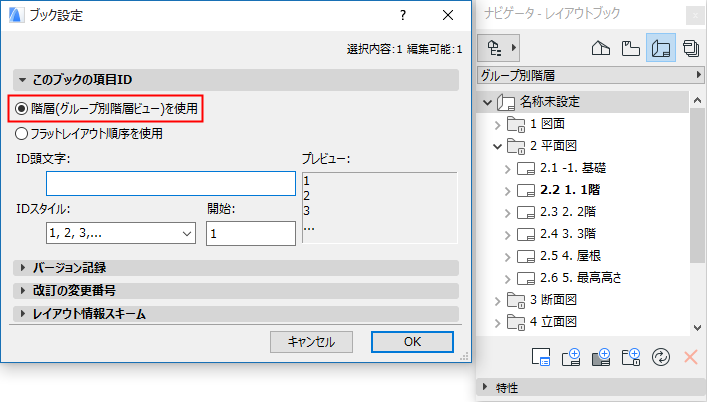Select the Layout Book icon

point(661,48)
